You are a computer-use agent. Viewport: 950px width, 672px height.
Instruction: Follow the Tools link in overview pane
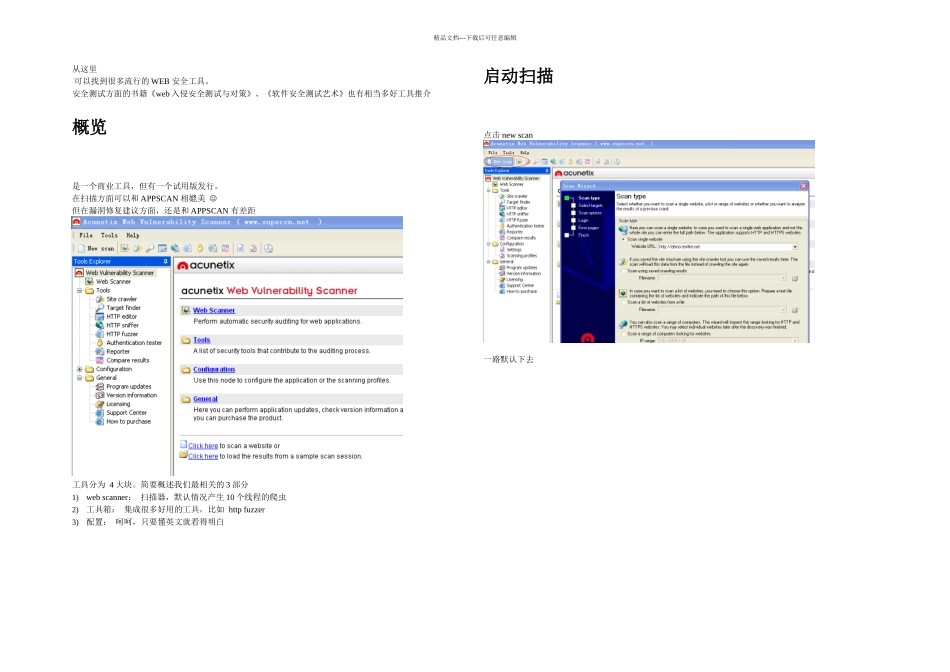tap(201, 340)
